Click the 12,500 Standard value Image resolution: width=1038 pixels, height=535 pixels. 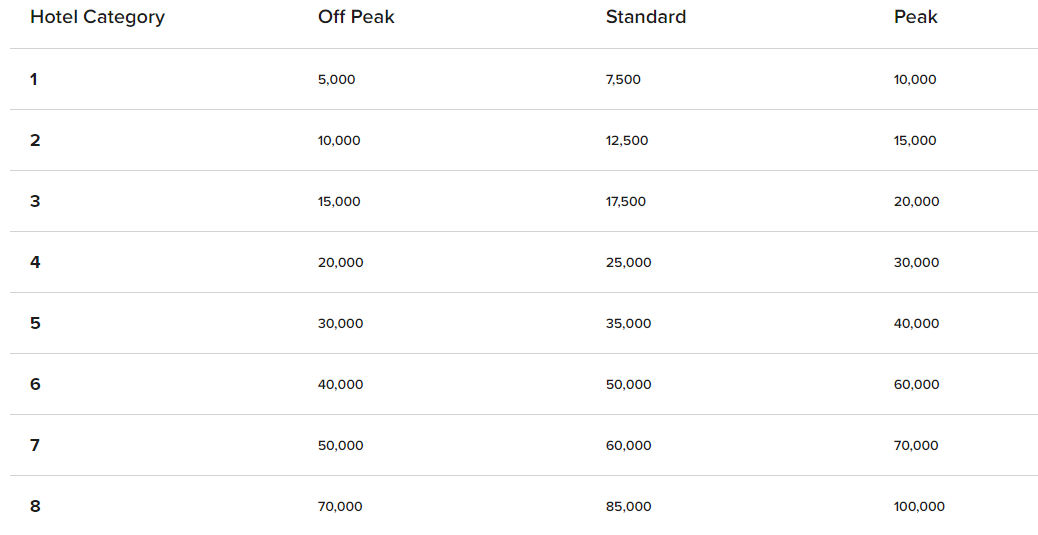pos(627,140)
